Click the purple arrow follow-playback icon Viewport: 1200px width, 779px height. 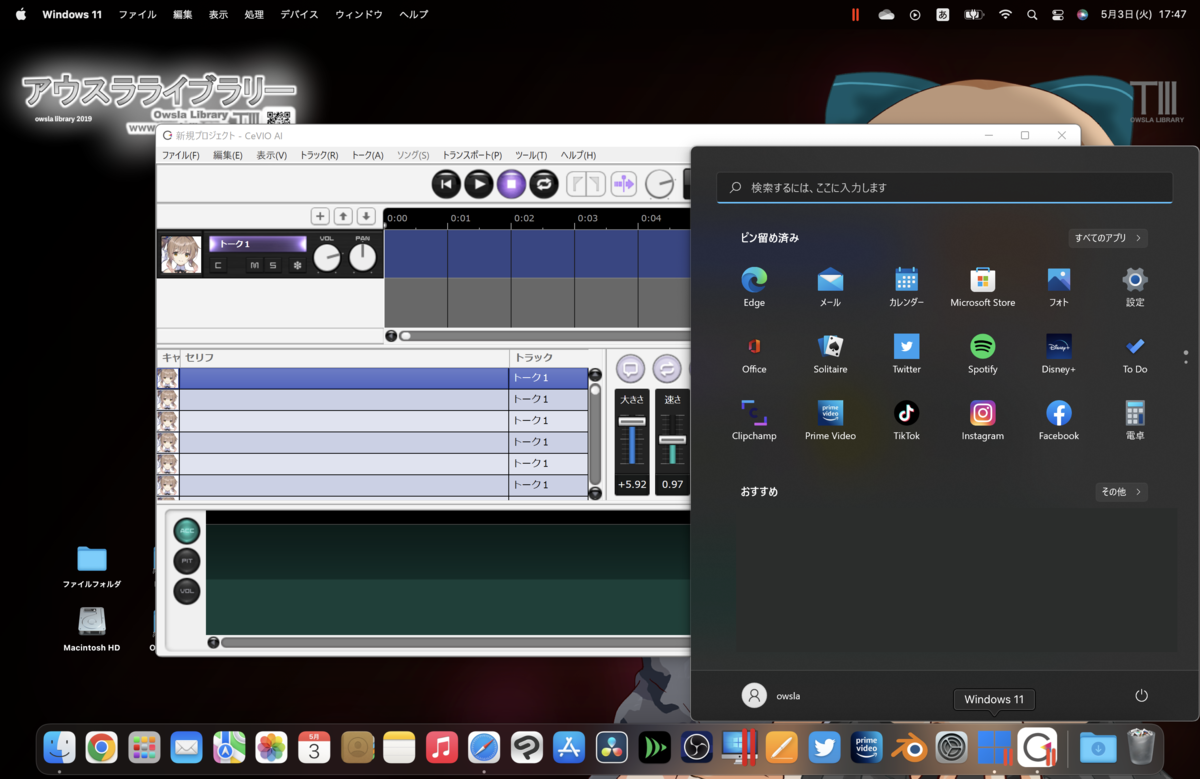pyautogui.click(x=624, y=184)
